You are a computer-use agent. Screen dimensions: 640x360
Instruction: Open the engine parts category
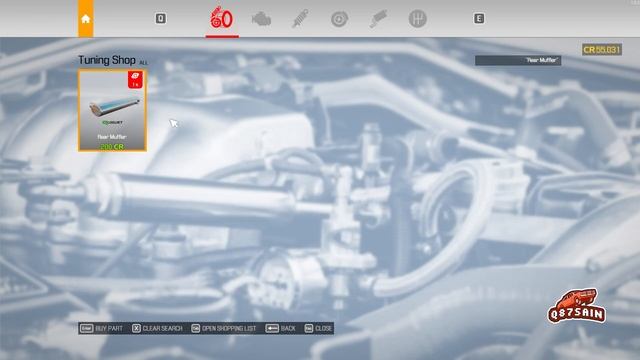(261, 19)
